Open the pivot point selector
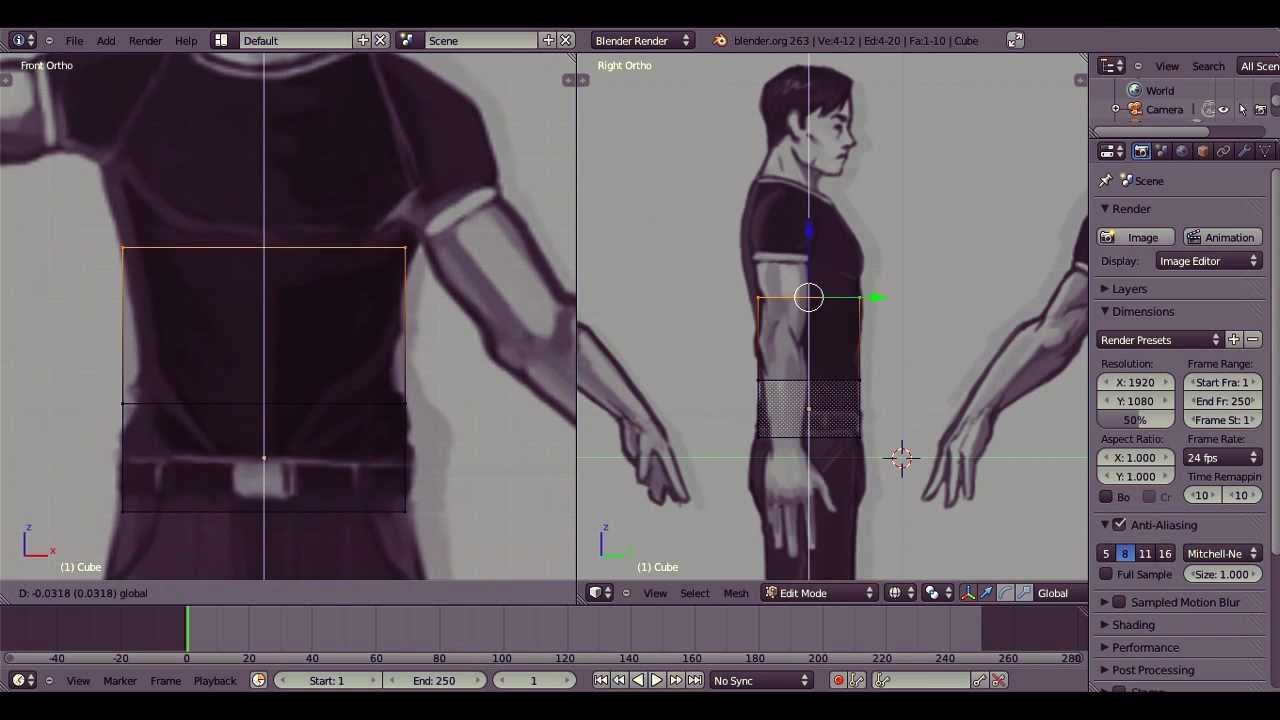Screen dimensions: 1280x720 (x=936, y=593)
